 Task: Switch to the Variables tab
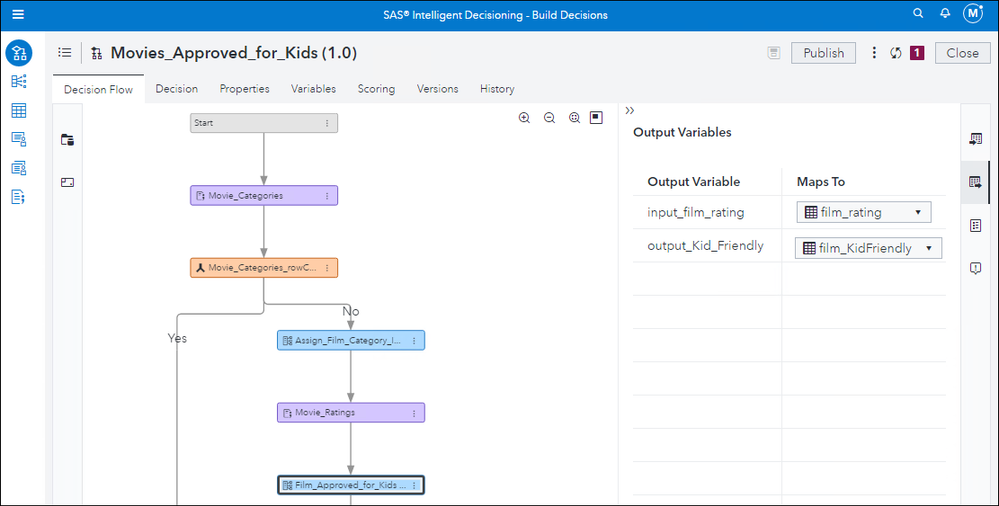[313, 89]
